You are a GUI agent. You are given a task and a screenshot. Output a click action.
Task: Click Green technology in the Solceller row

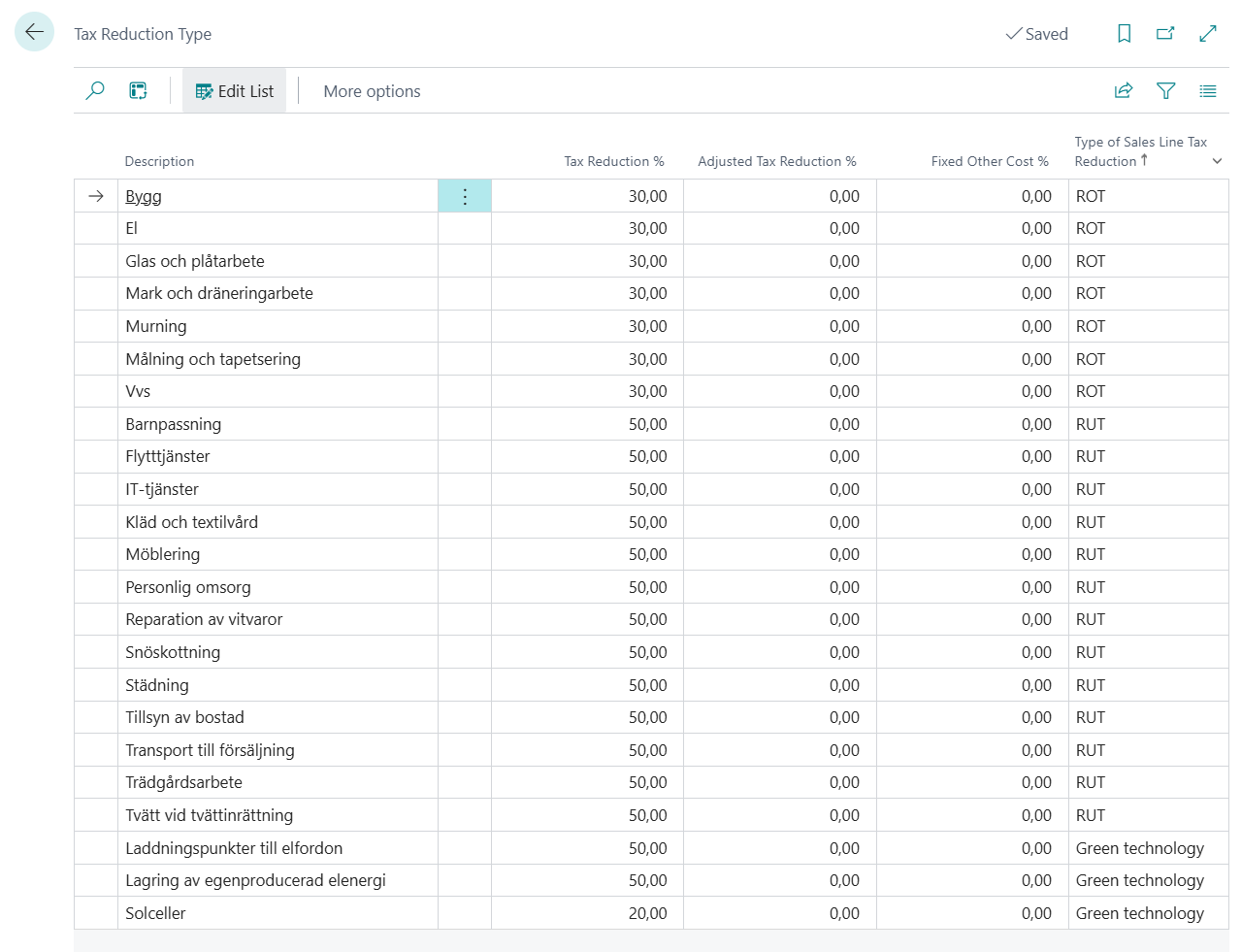1140,913
